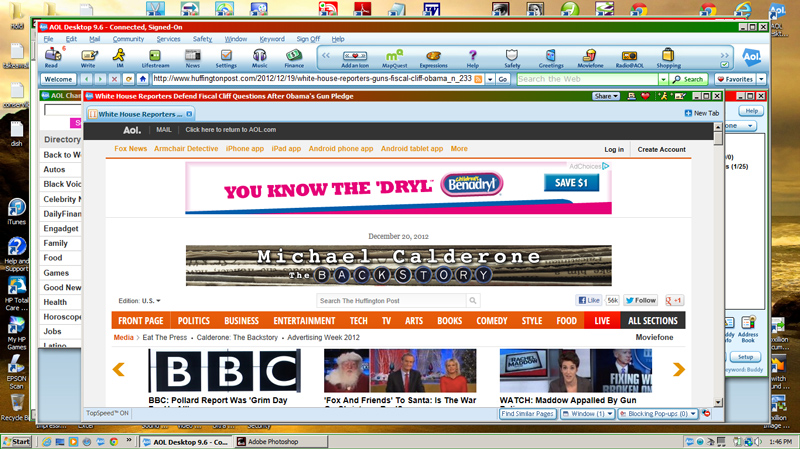The width and height of the screenshot is (800, 449).
Task: Click the Find Similar Pages button
Action: tap(528, 414)
